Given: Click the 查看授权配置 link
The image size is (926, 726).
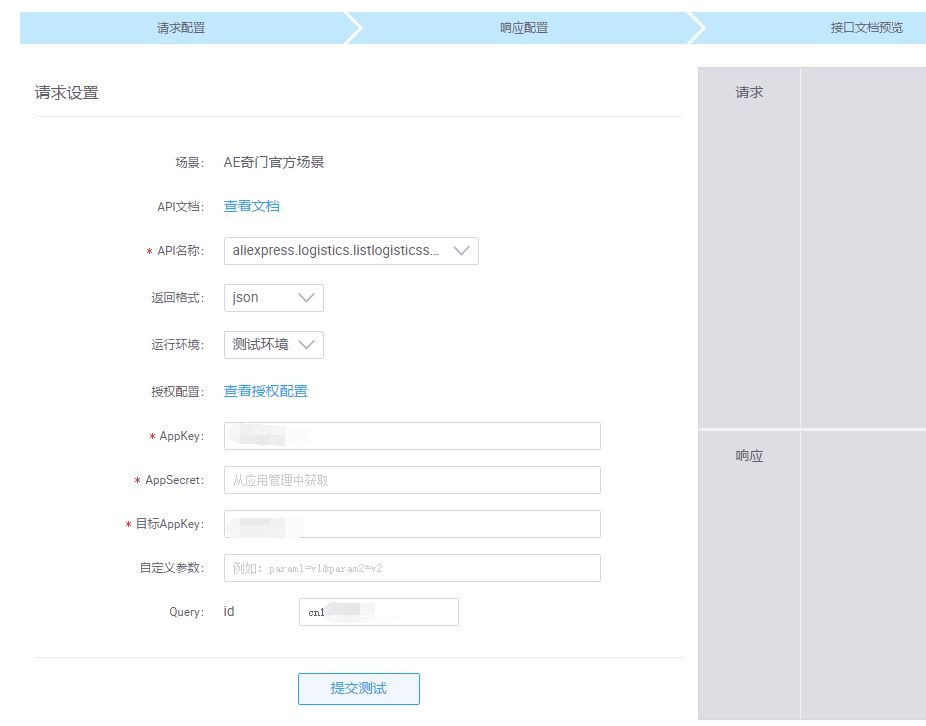Looking at the screenshot, I should [x=266, y=391].
